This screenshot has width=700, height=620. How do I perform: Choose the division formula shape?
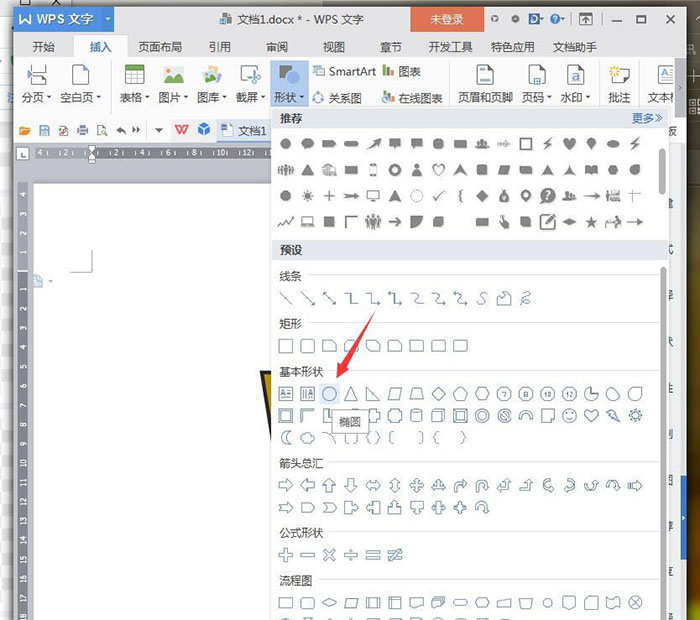coord(351,555)
